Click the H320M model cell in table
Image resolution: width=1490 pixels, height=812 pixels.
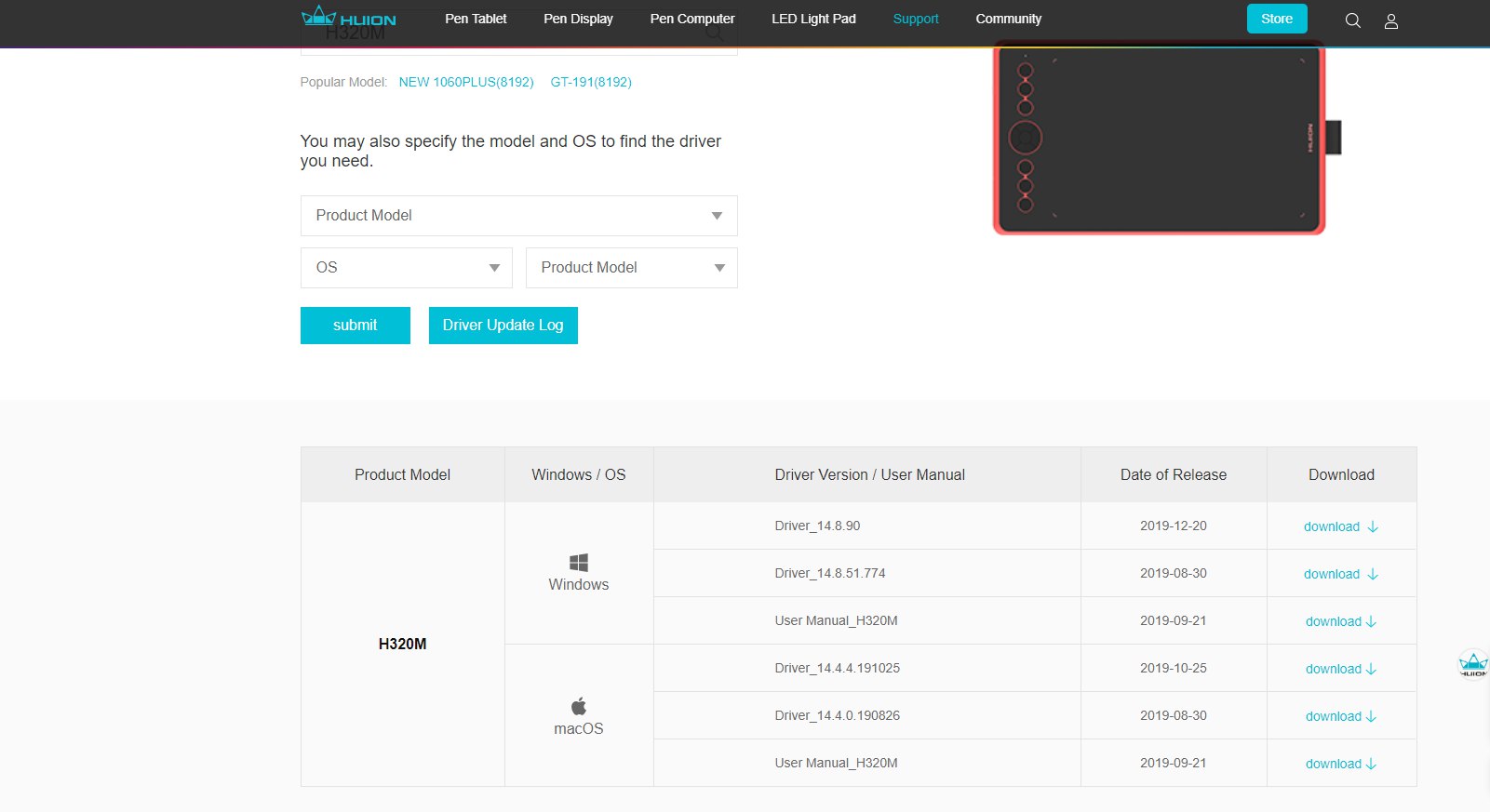pos(403,644)
